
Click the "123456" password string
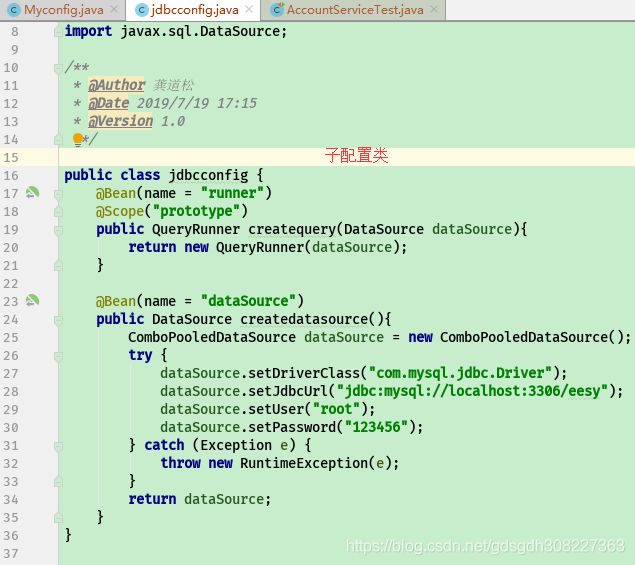(x=376, y=427)
